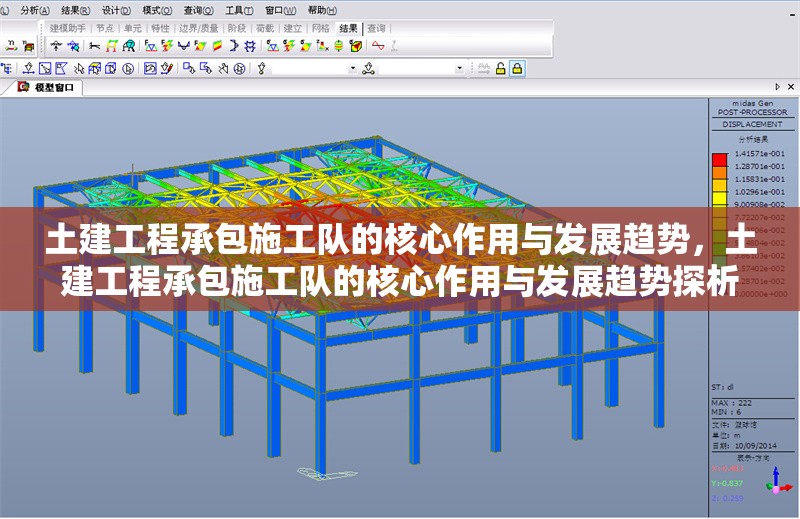Switch to the 建模助手 toolbar tab
The image size is (800, 519).
point(68,29)
